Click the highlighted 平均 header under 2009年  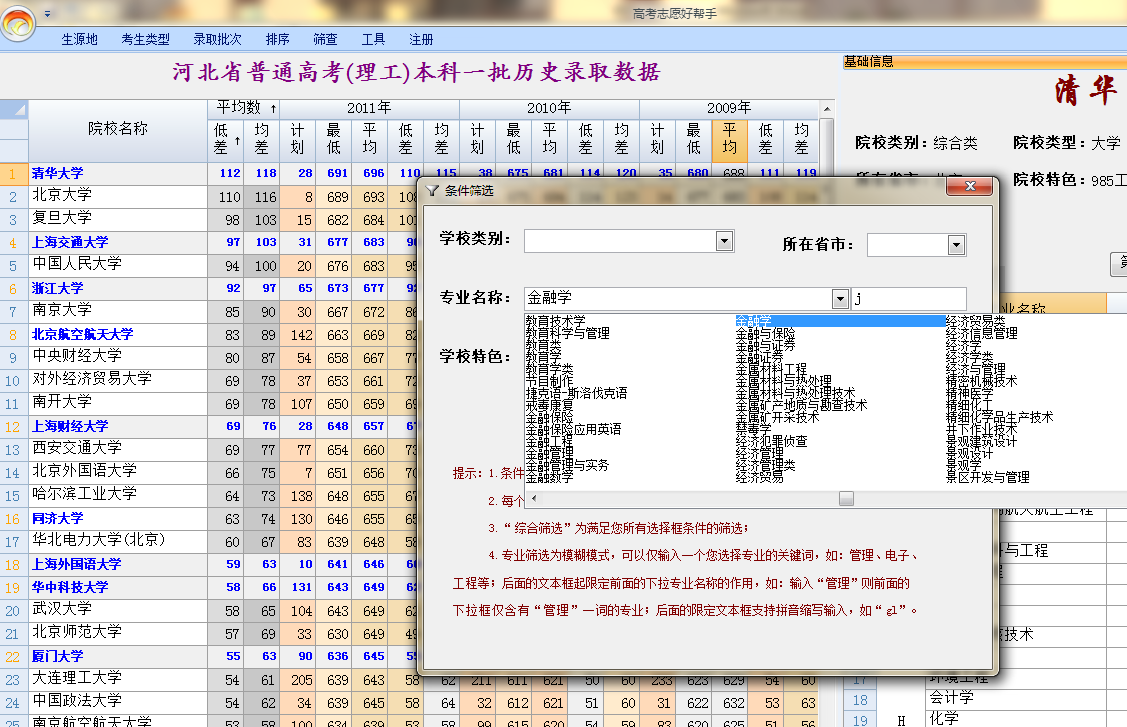pyautogui.click(x=729, y=140)
